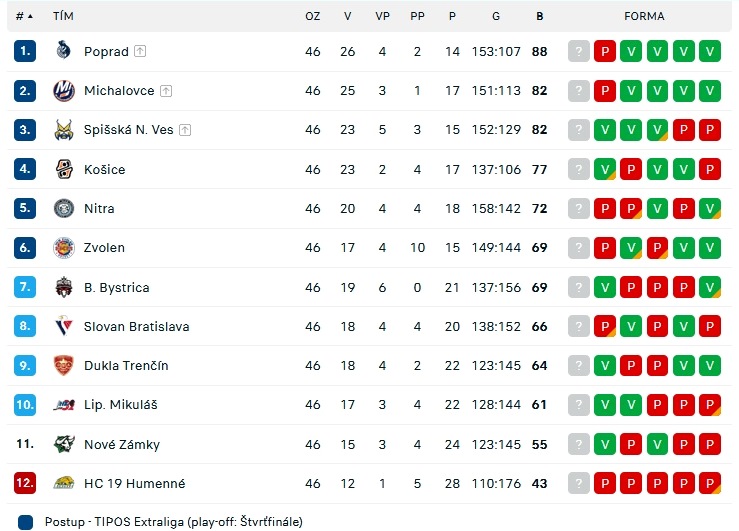This screenshot has height=531, width=739.
Task: Open the Dukla Trenčín crest icon
Action: [x=63, y=365]
